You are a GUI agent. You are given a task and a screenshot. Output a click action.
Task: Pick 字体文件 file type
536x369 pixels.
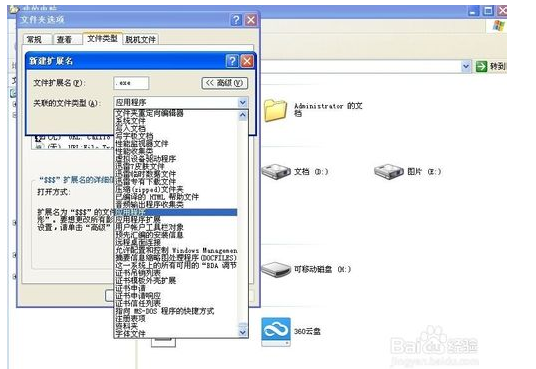(176, 333)
